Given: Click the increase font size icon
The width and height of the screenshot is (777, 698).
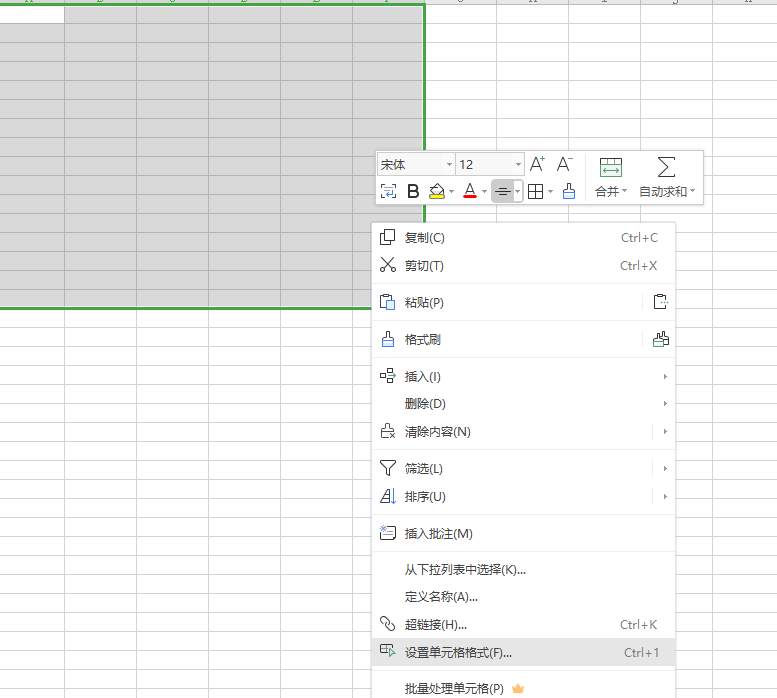Looking at the screenshot, I should [x=537, y=165].
